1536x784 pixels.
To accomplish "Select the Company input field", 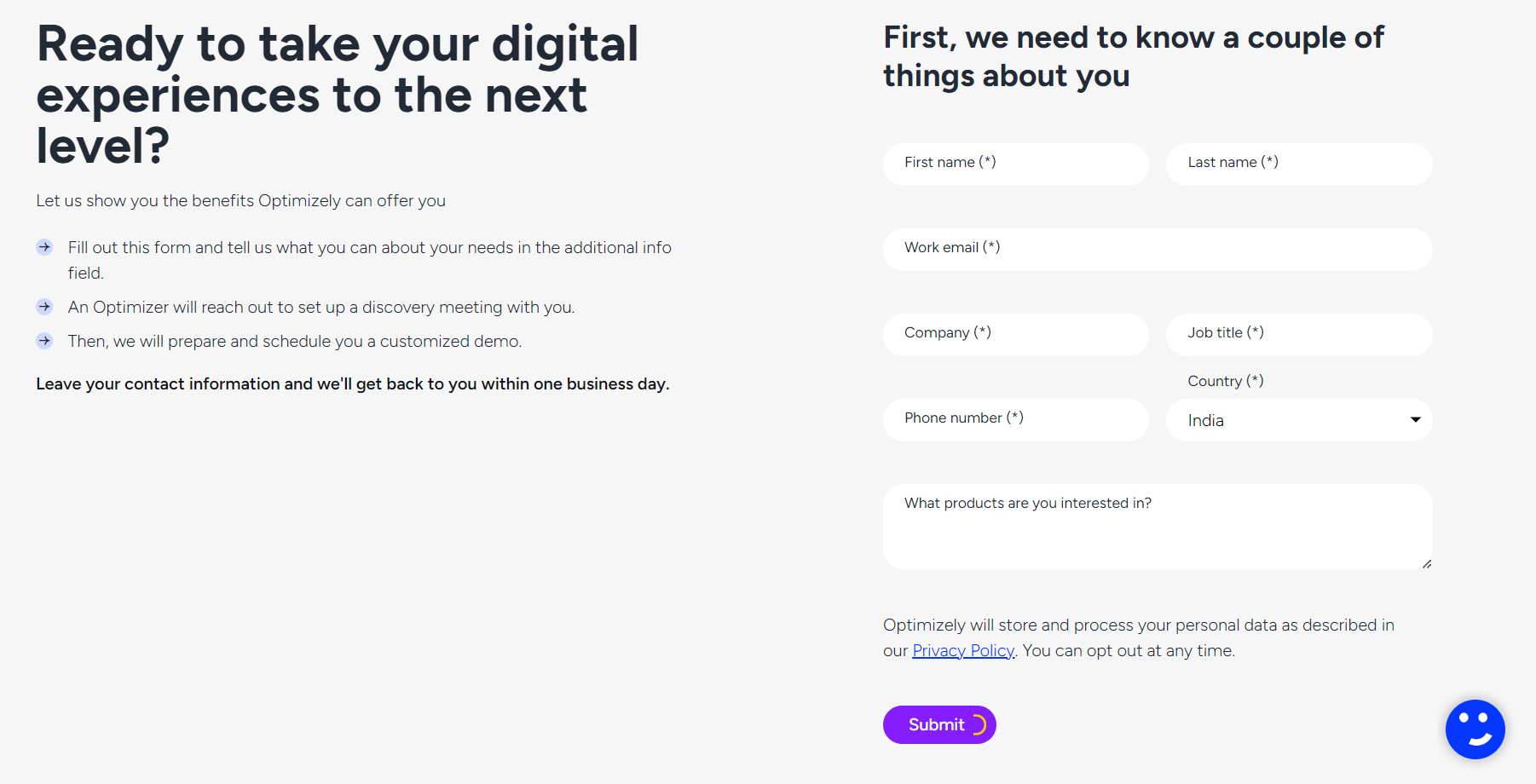I will click(x=1015, y=334).
